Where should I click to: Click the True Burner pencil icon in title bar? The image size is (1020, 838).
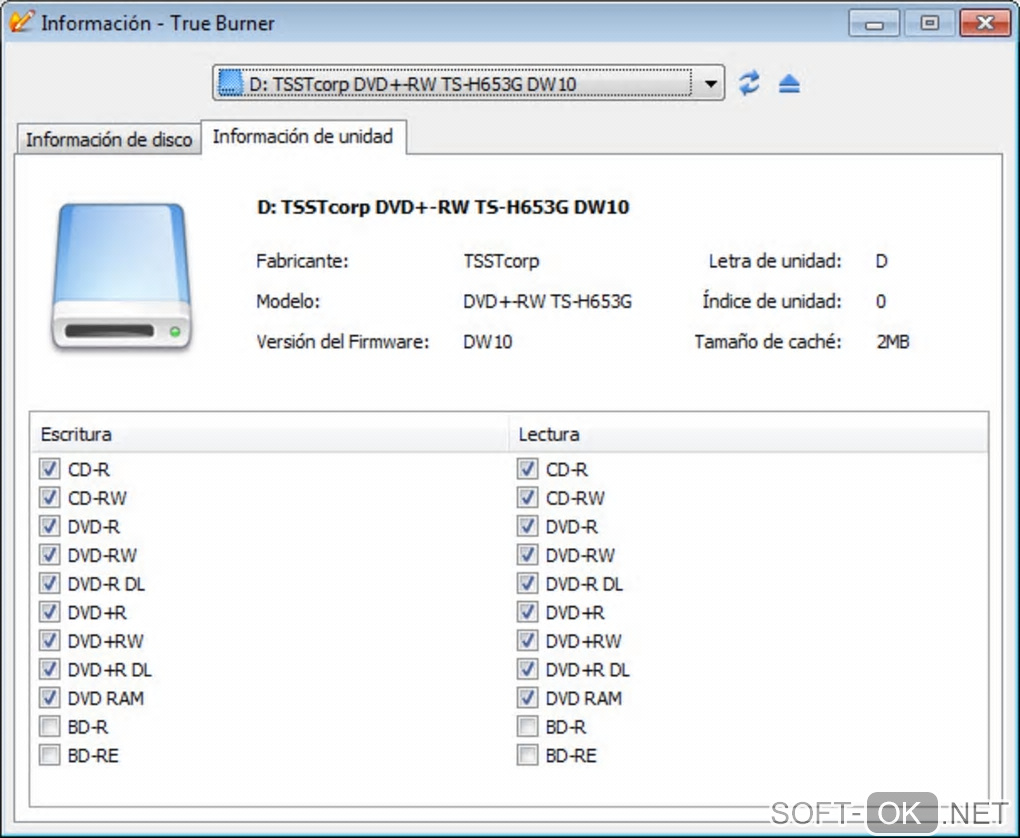(21, 21)
